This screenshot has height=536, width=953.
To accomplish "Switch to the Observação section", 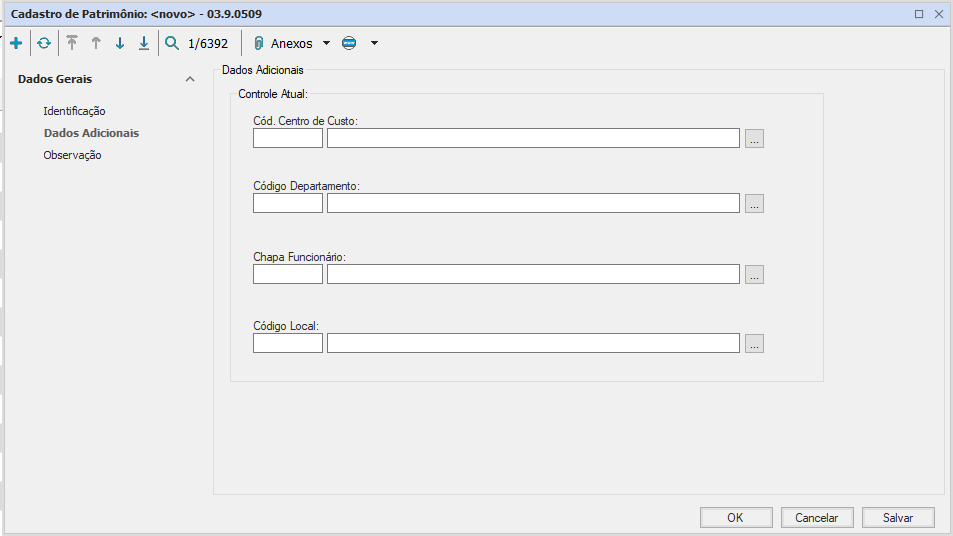I will point(72,155).
